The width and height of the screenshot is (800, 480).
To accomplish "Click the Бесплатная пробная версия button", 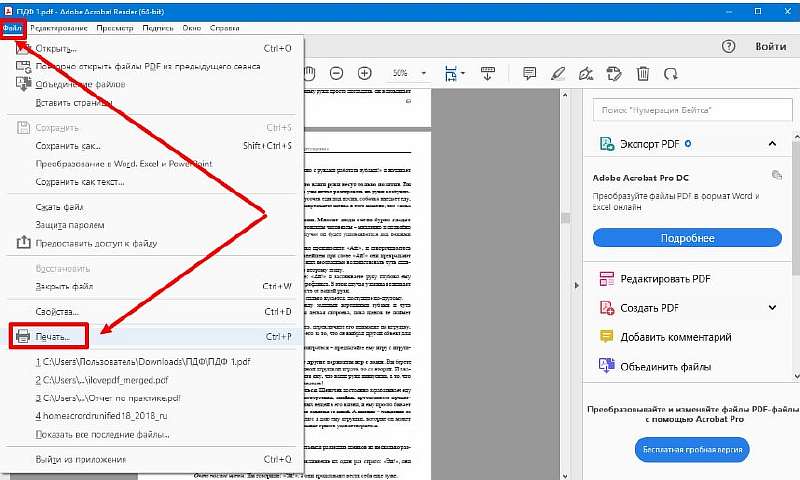I will pos(691,449).
